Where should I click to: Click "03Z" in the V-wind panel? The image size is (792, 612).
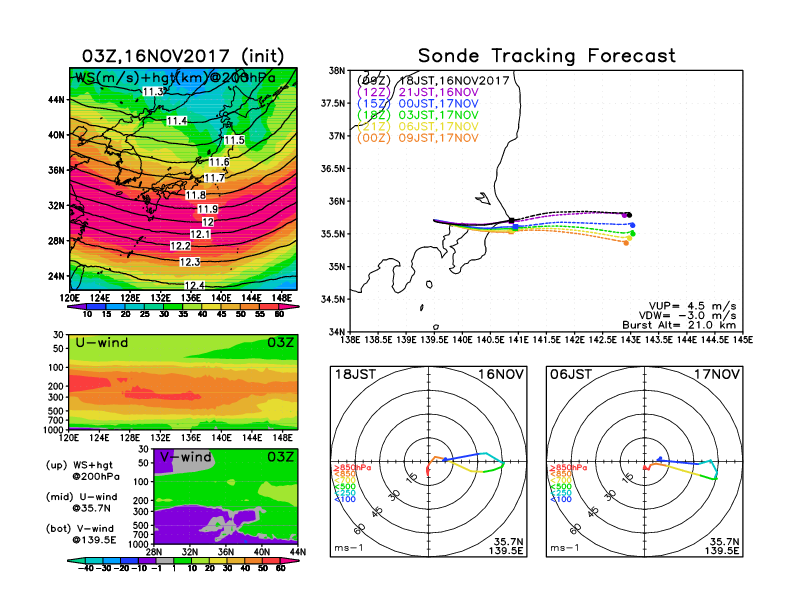click(280, 457)
